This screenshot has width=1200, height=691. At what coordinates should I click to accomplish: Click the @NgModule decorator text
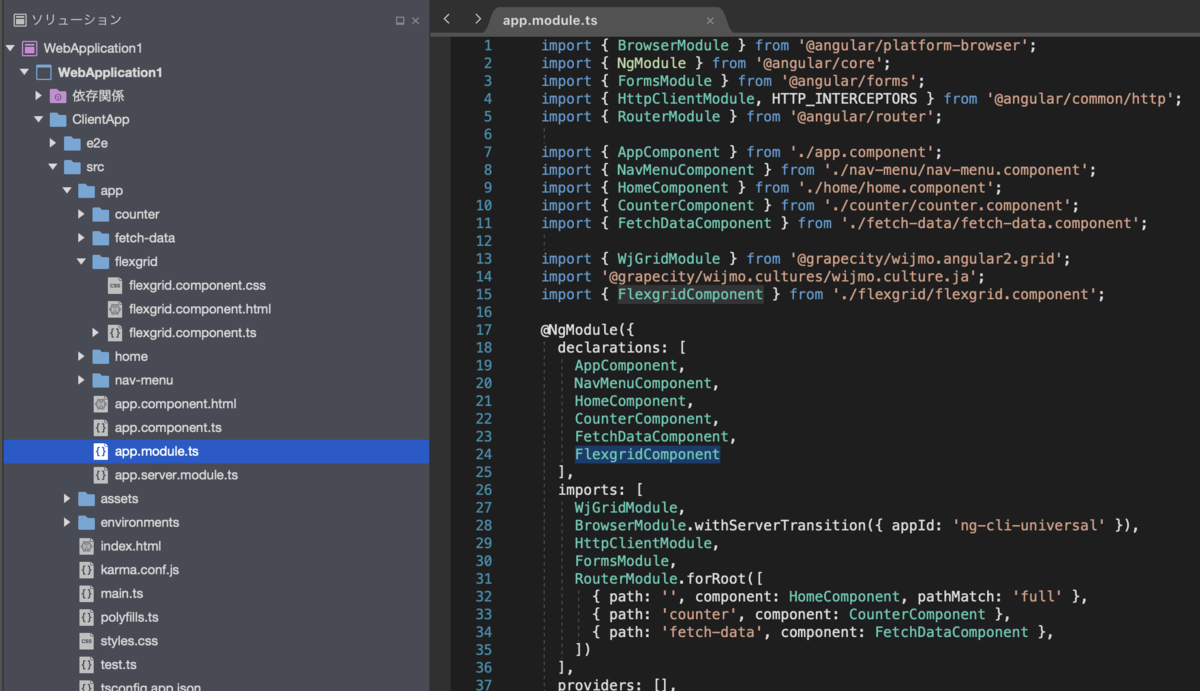point(584,330)
